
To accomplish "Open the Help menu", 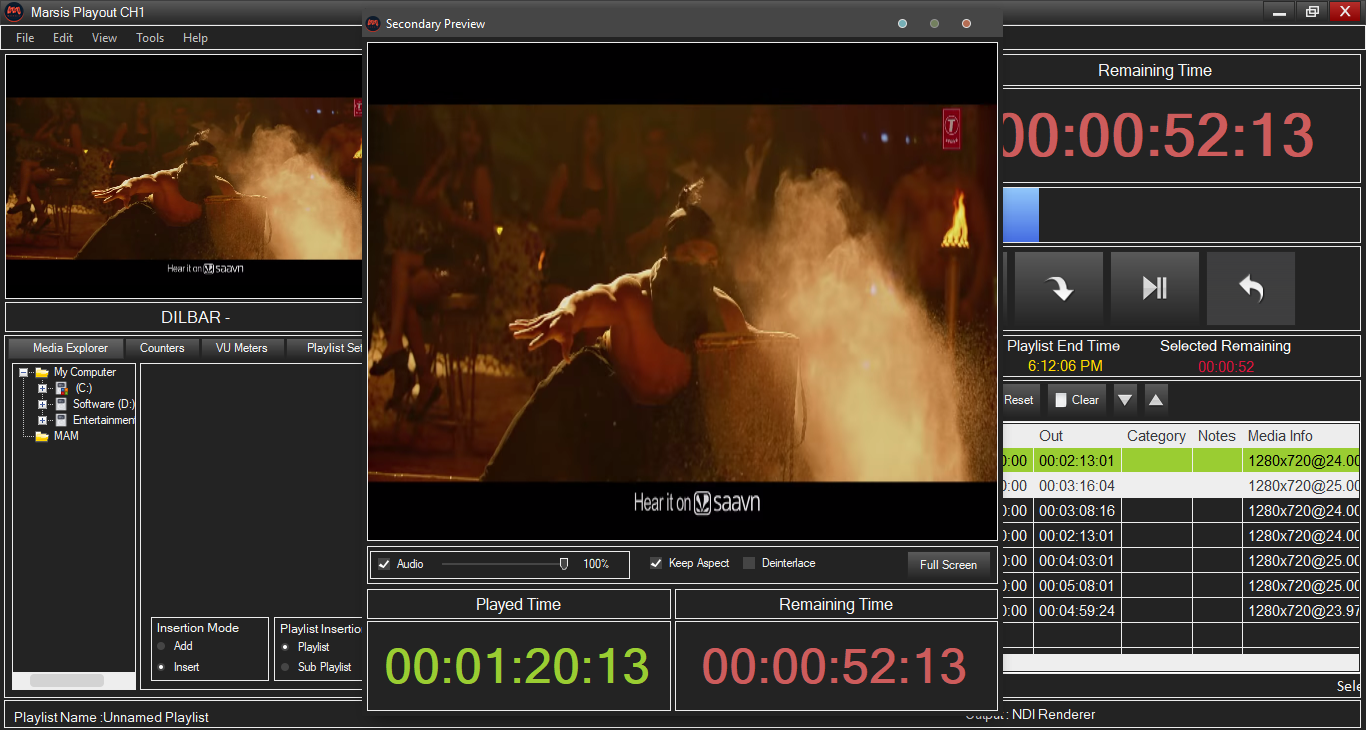I will click(x=195, y=38).
